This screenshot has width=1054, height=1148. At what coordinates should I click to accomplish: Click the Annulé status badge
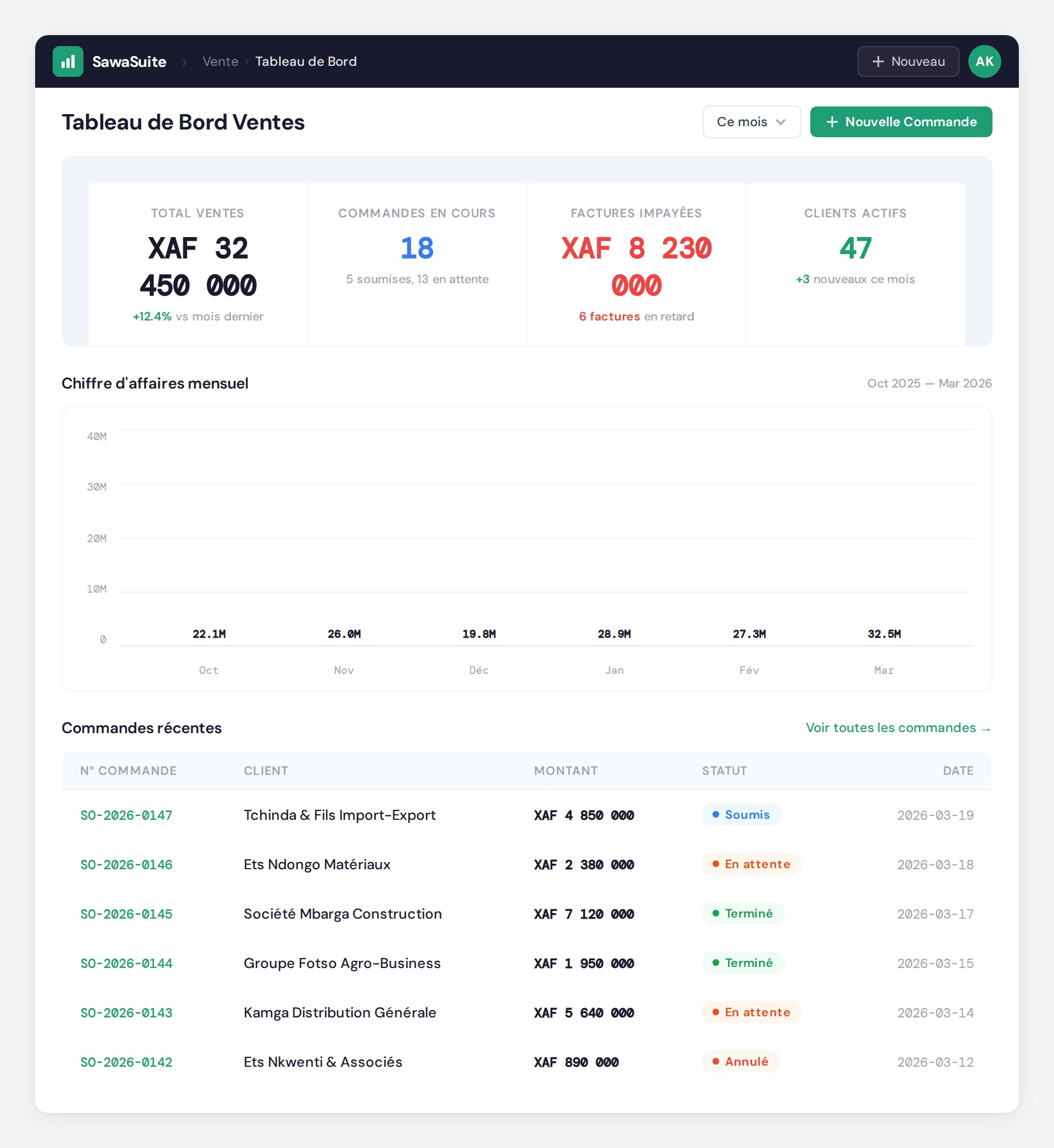741,1061
